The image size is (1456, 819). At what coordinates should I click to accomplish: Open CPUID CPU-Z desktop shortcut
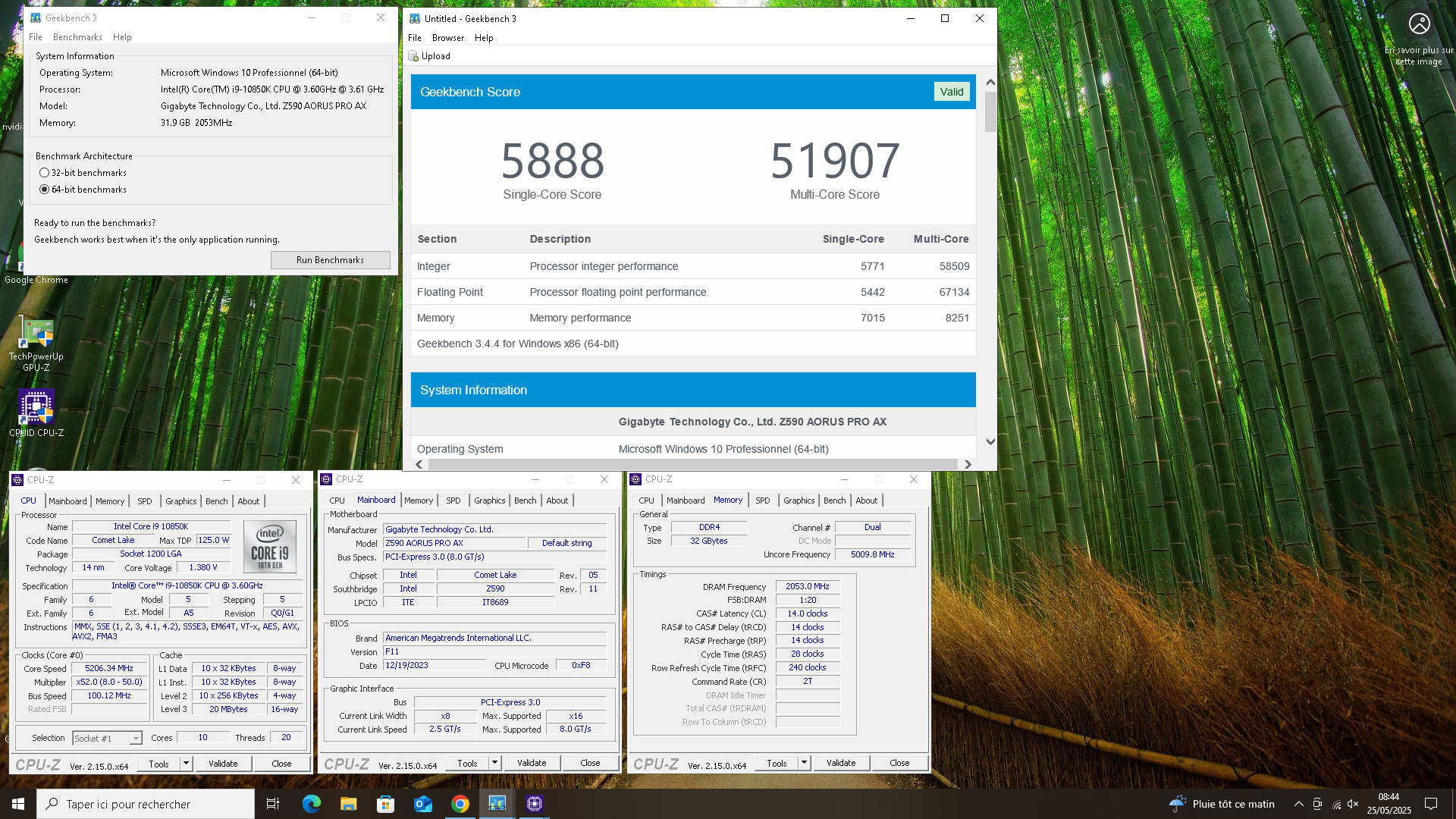pos(36,413)
